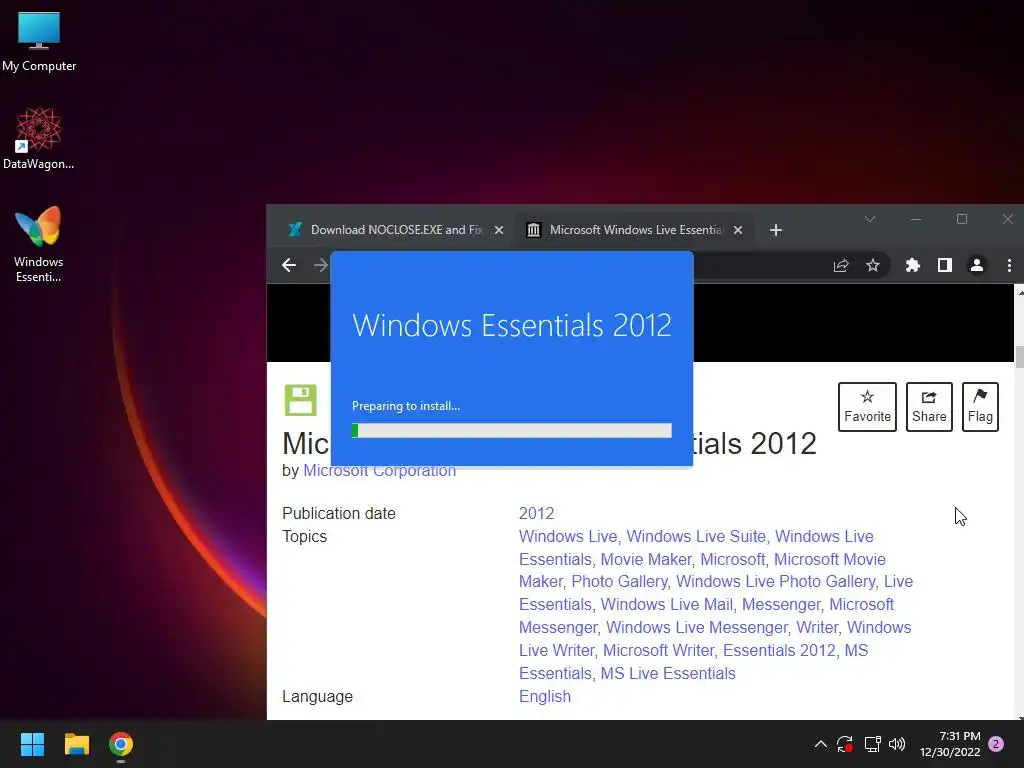Click 'Topics' label
The height and width of the screenshot is (768, 1024).
tap(304, 536)
